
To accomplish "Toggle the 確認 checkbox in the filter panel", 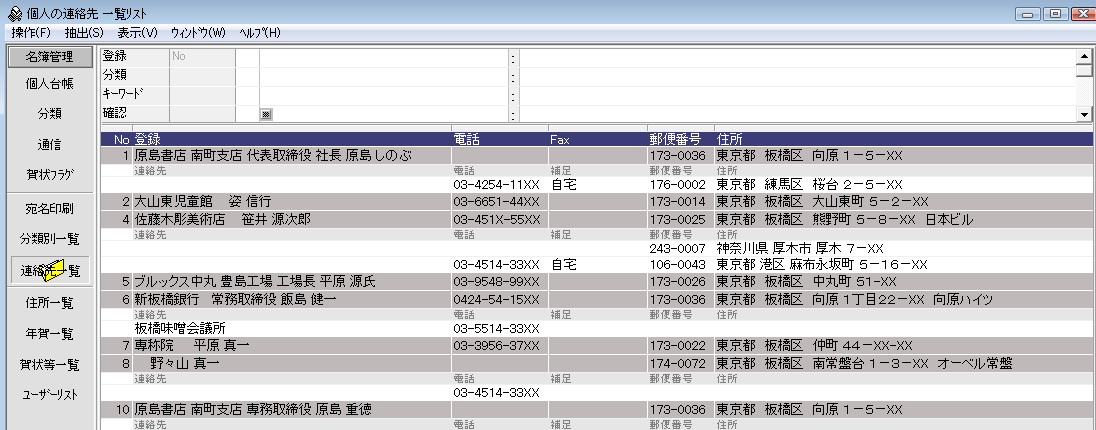I will (x=266, y=114).
